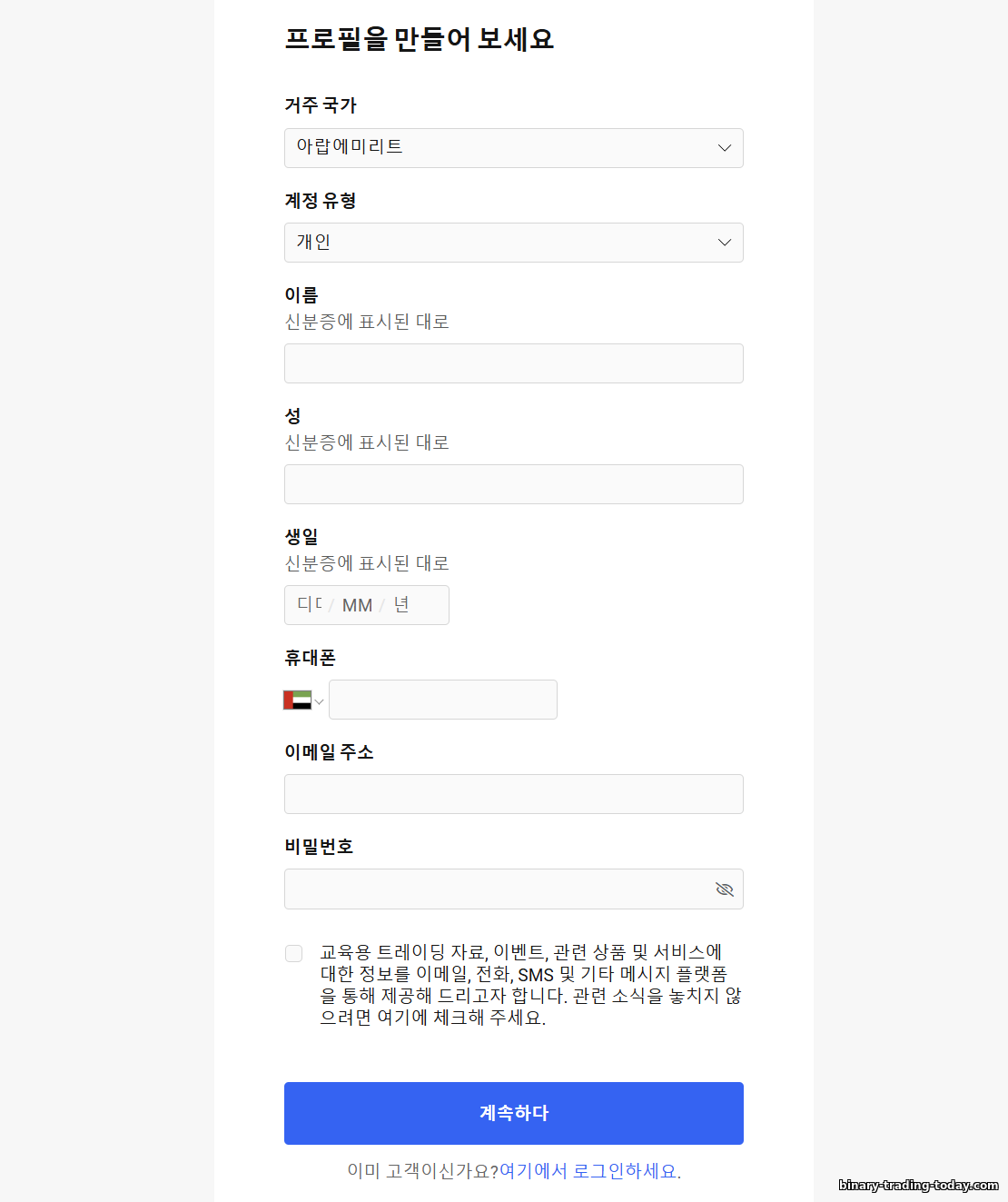Open the 아랍에미리트 country select box
The image size is (1008, 1202).
click(x=499, y=148)
